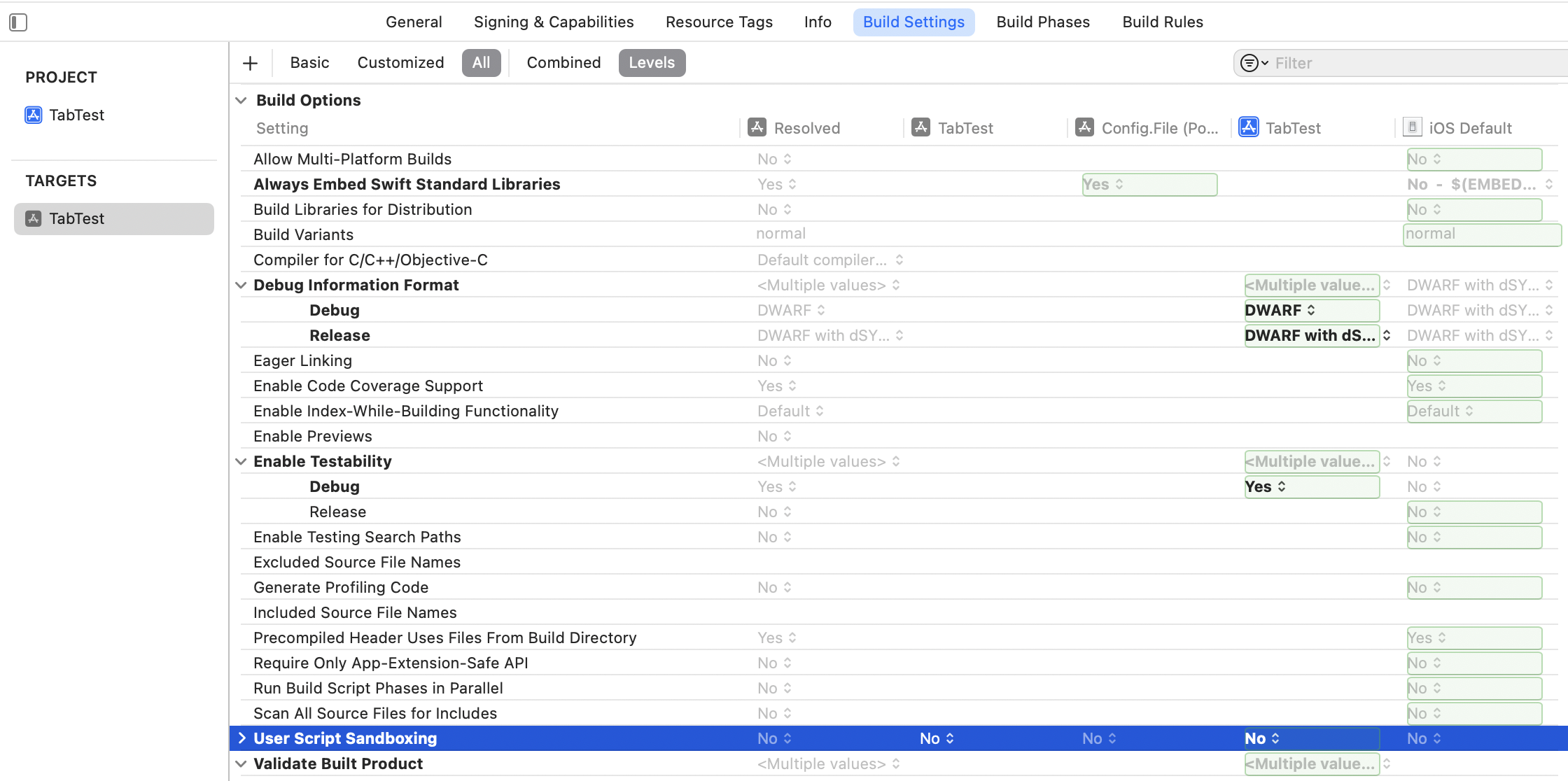The width and height of the screenshot is (1568, 781).
Task: Collapse the Build Options section
Action: 241,100
